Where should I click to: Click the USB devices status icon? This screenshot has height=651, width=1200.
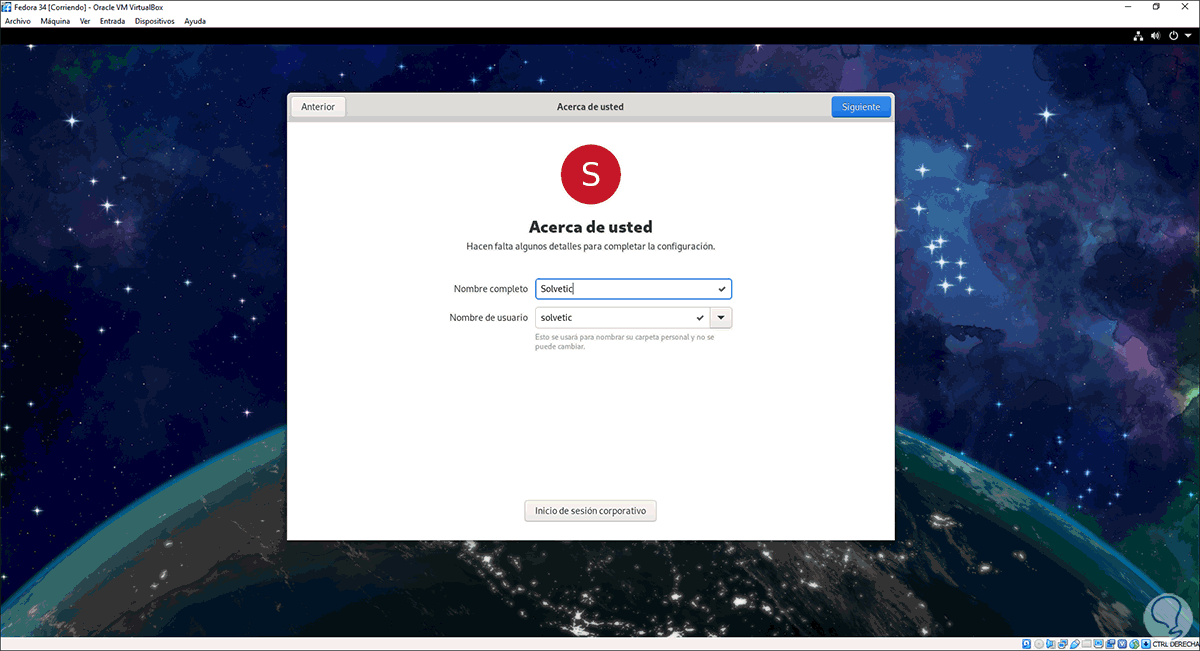click(1075, 643)
